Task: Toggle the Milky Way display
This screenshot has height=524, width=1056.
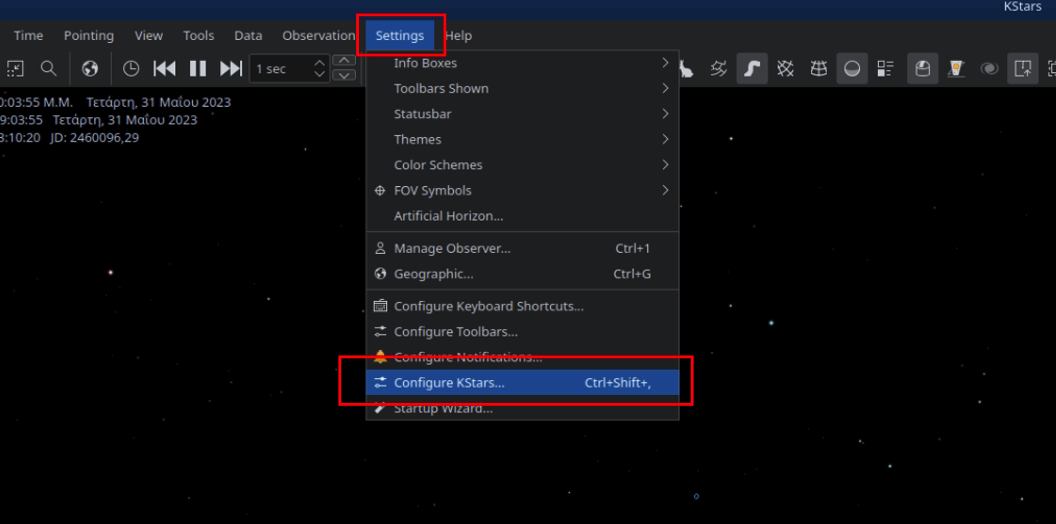Action: pyautogui.click(x=752, y=69)
